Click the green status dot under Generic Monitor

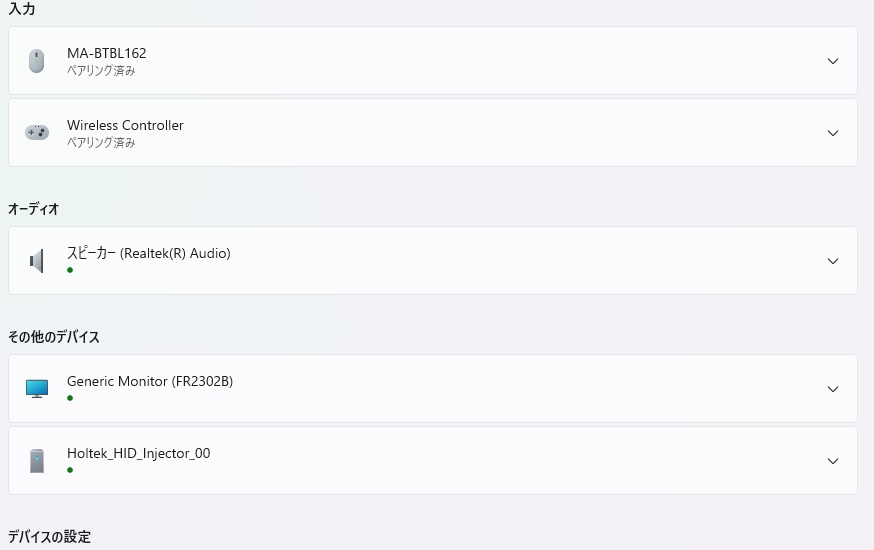coord(70,398)
